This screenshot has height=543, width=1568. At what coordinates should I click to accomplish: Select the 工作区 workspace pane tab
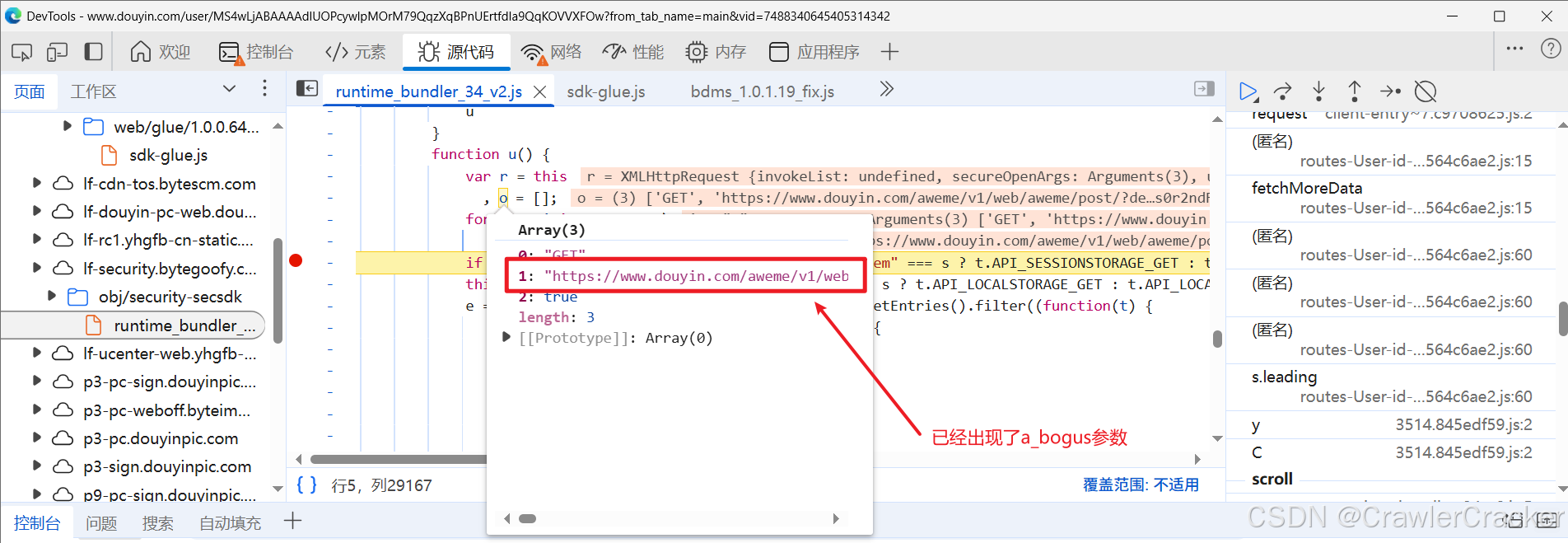(93, 91)
